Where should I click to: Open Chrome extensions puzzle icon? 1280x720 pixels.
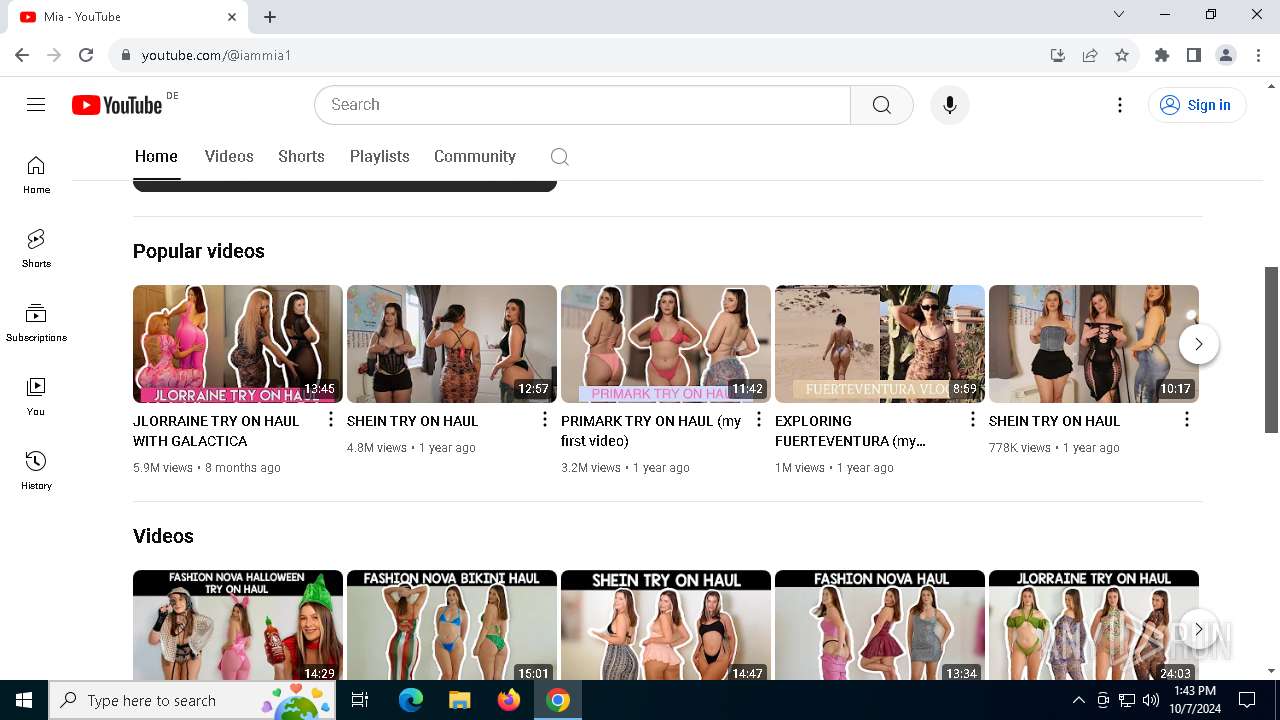click(1162, 55)
